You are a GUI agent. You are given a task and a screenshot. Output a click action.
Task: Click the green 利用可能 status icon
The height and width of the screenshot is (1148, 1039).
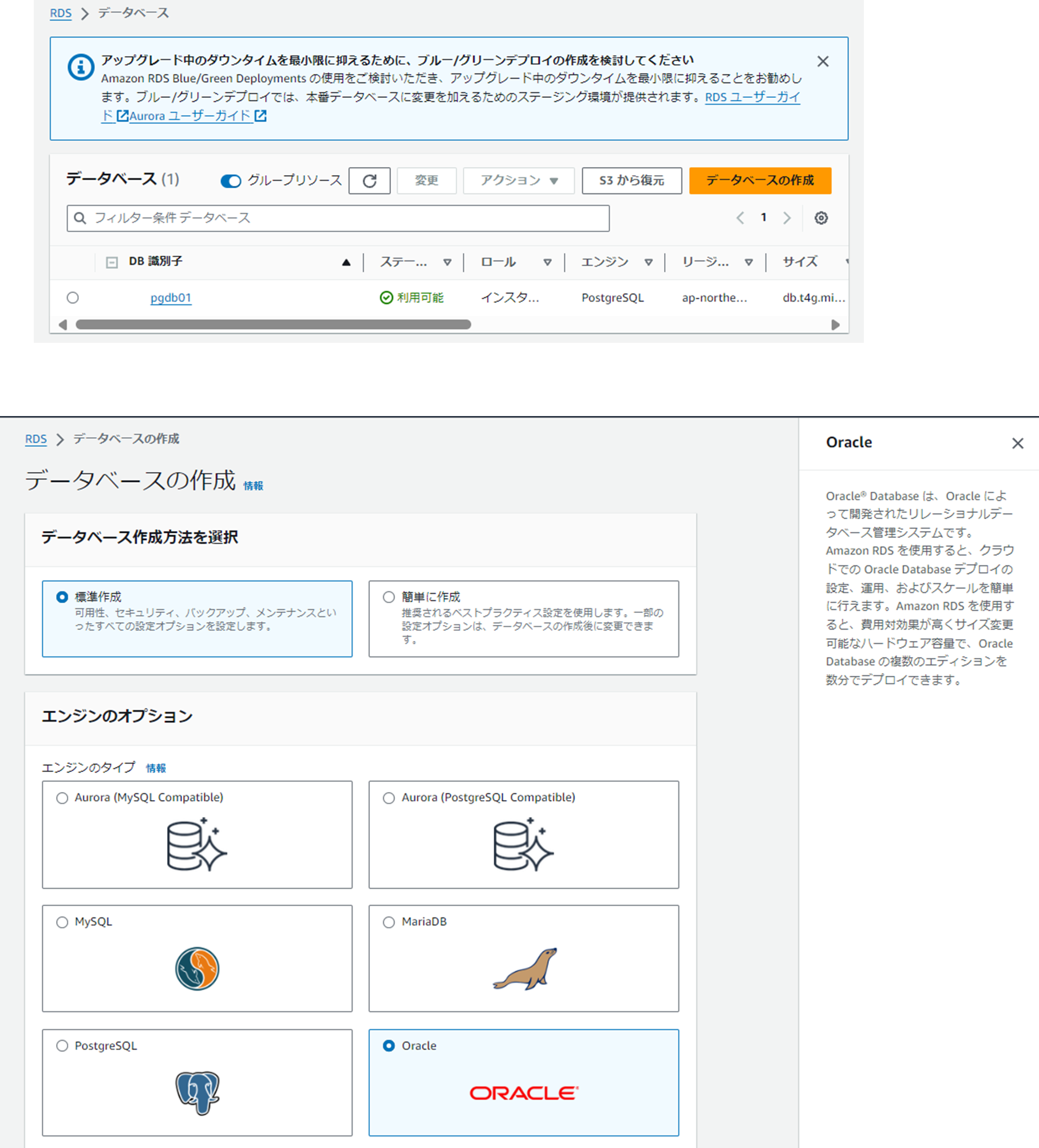point(386,298)
